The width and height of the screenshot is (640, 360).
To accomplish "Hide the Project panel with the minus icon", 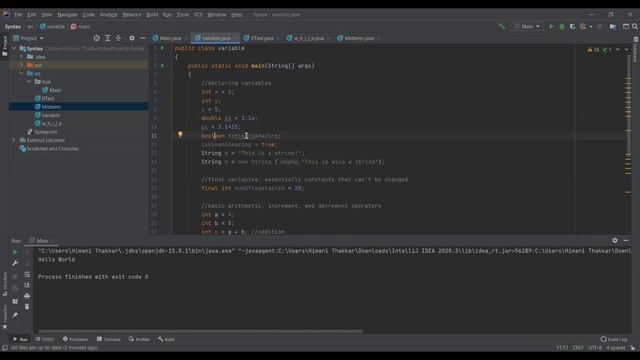I will (143, 38).
